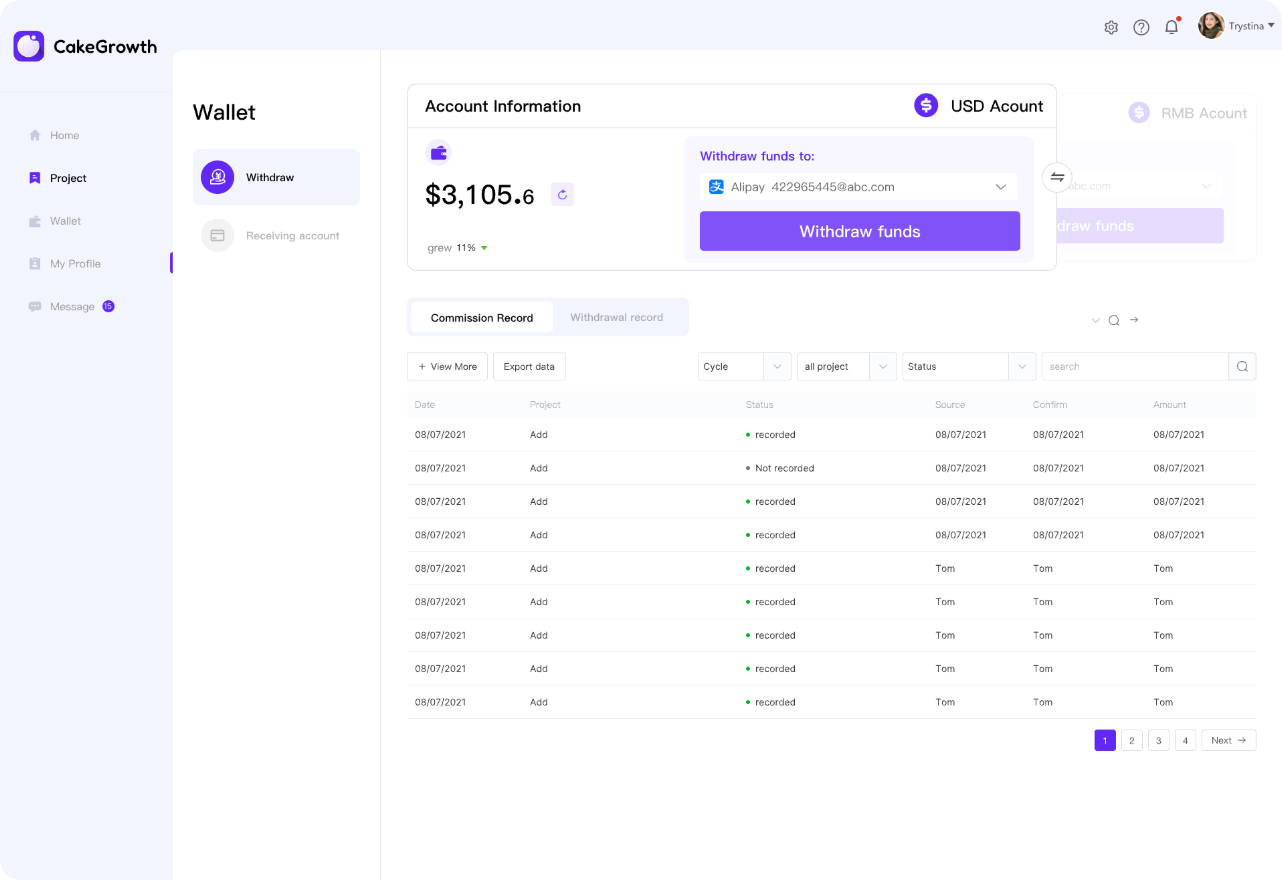1282x880 pixels.
Task: Click the small arrow icon above the table
Action: (1134, 320)
